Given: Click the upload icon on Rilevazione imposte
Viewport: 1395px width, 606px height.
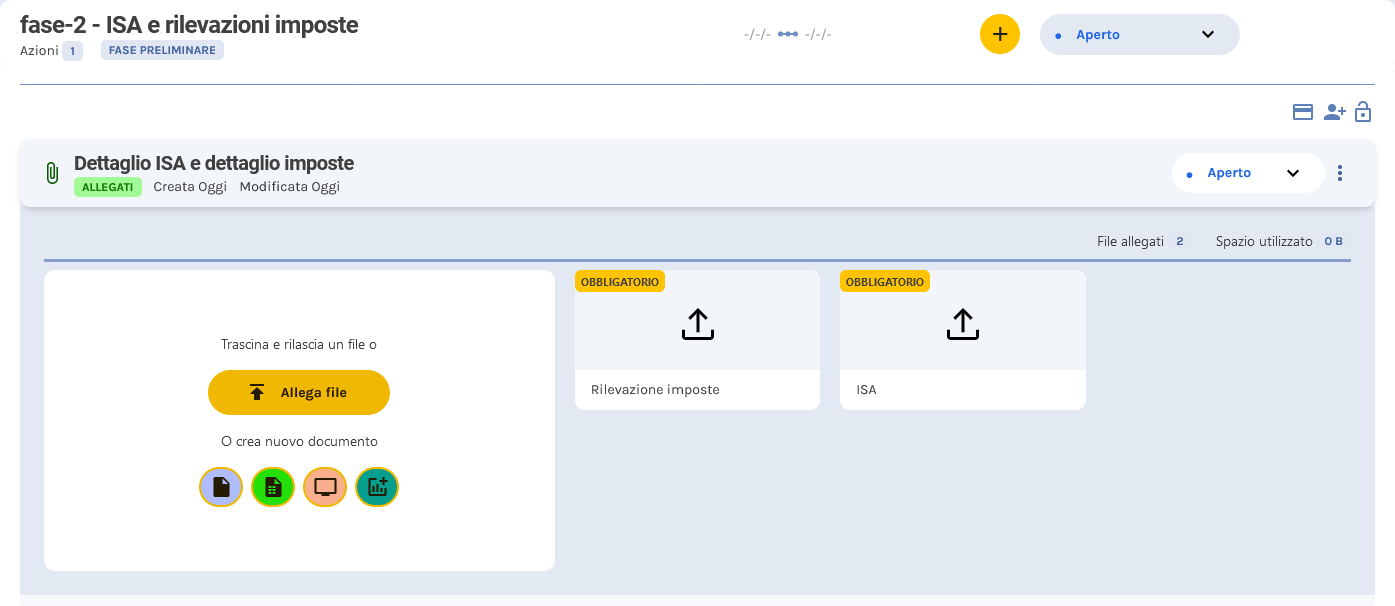Looking at the screenshot, I should [697, 323].
